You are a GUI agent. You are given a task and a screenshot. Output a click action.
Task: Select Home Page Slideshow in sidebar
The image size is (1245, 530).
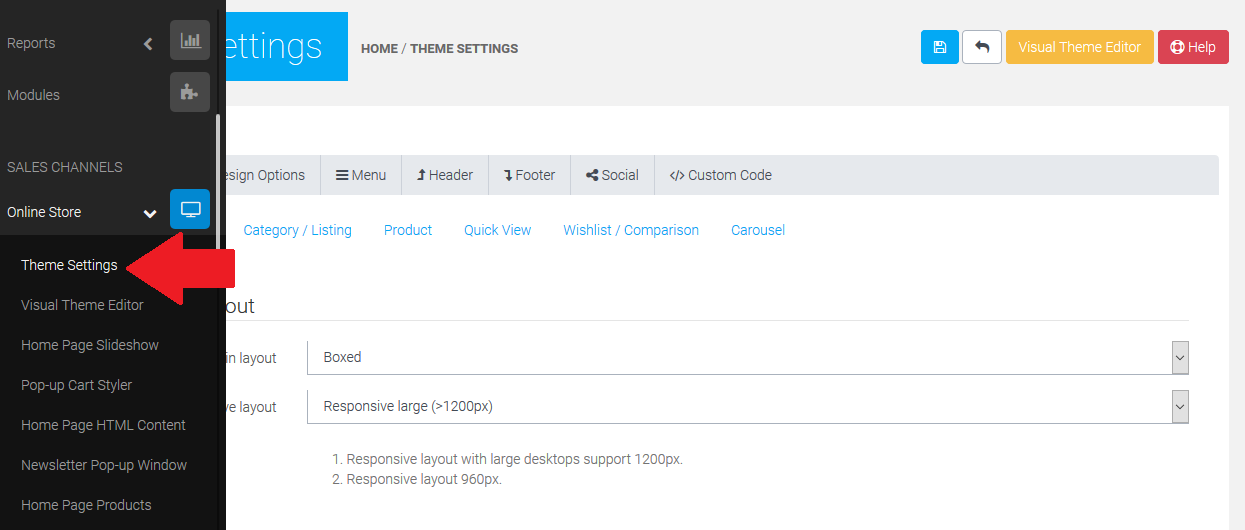90,345
